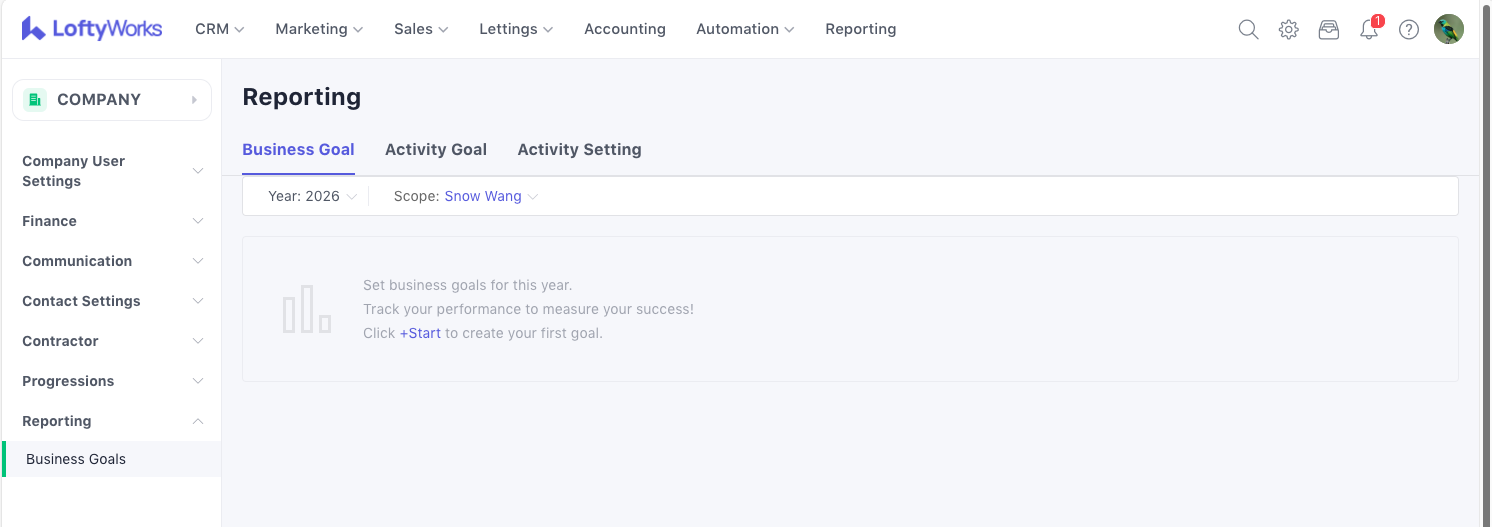Collapse the Reporting sidebar section
Screen dimensions: 1492x527
112,421
